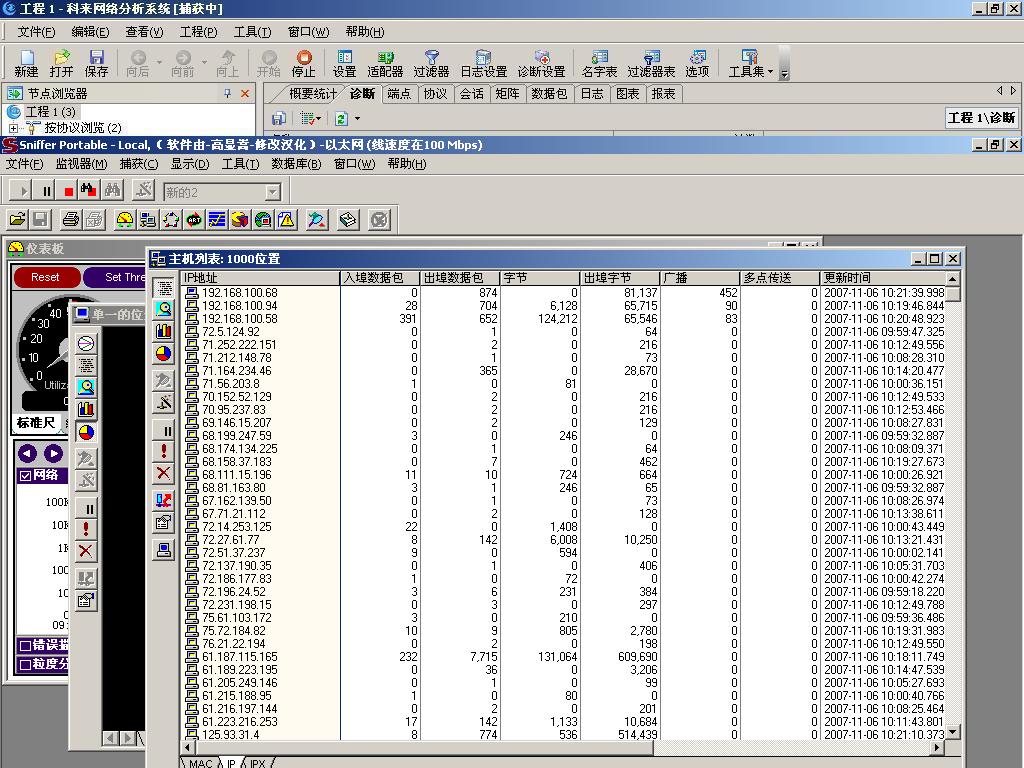Screen dimensions: 1024x768
Task: Click the 停止 (Stop) capture button
Action: tap(303, 64)
